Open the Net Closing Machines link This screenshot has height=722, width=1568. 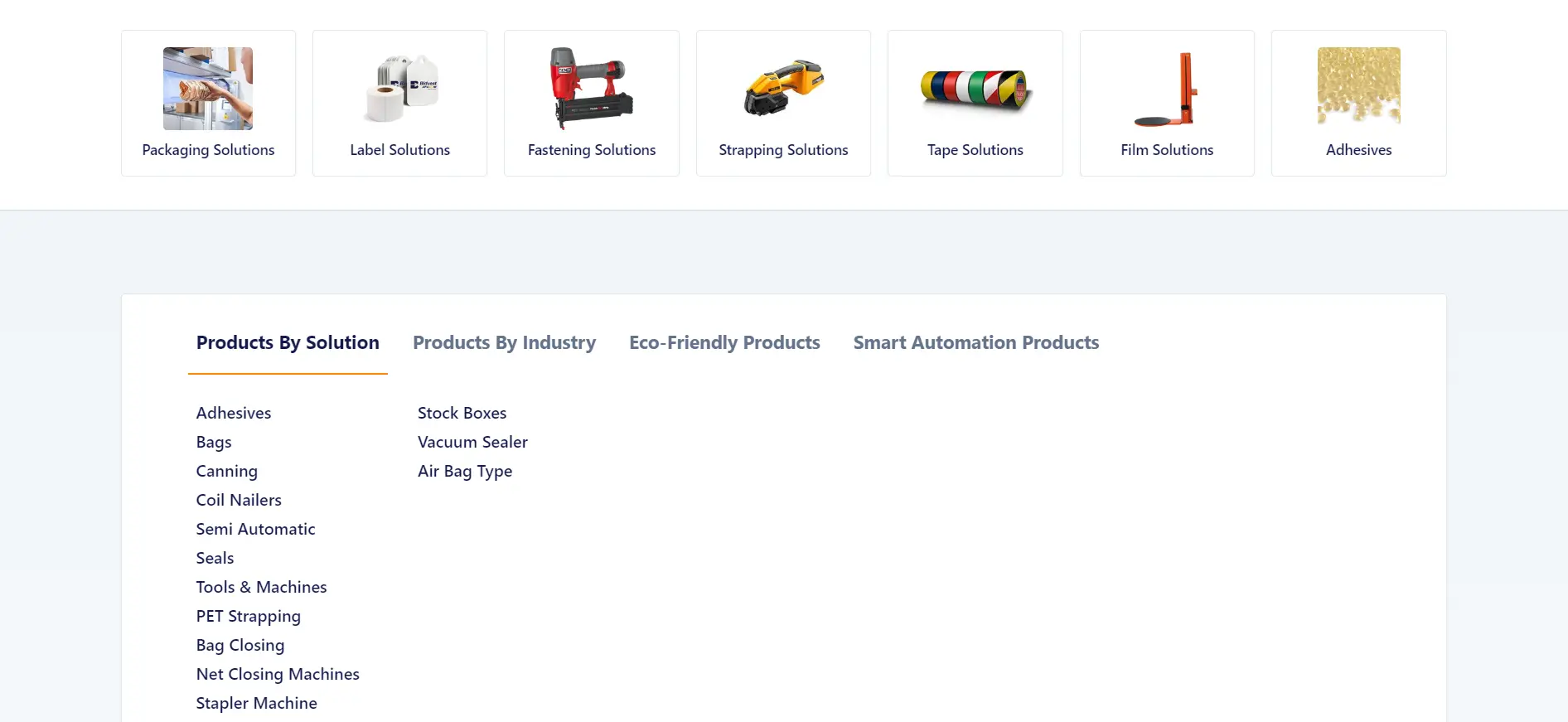pyautogui.click(x=278, y=675)
